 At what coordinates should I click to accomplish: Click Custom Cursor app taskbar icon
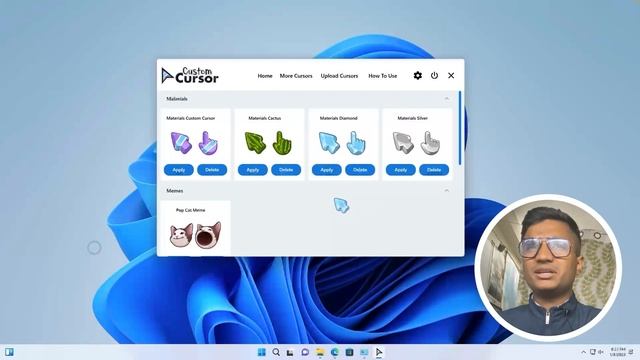[x=379, y=352]
